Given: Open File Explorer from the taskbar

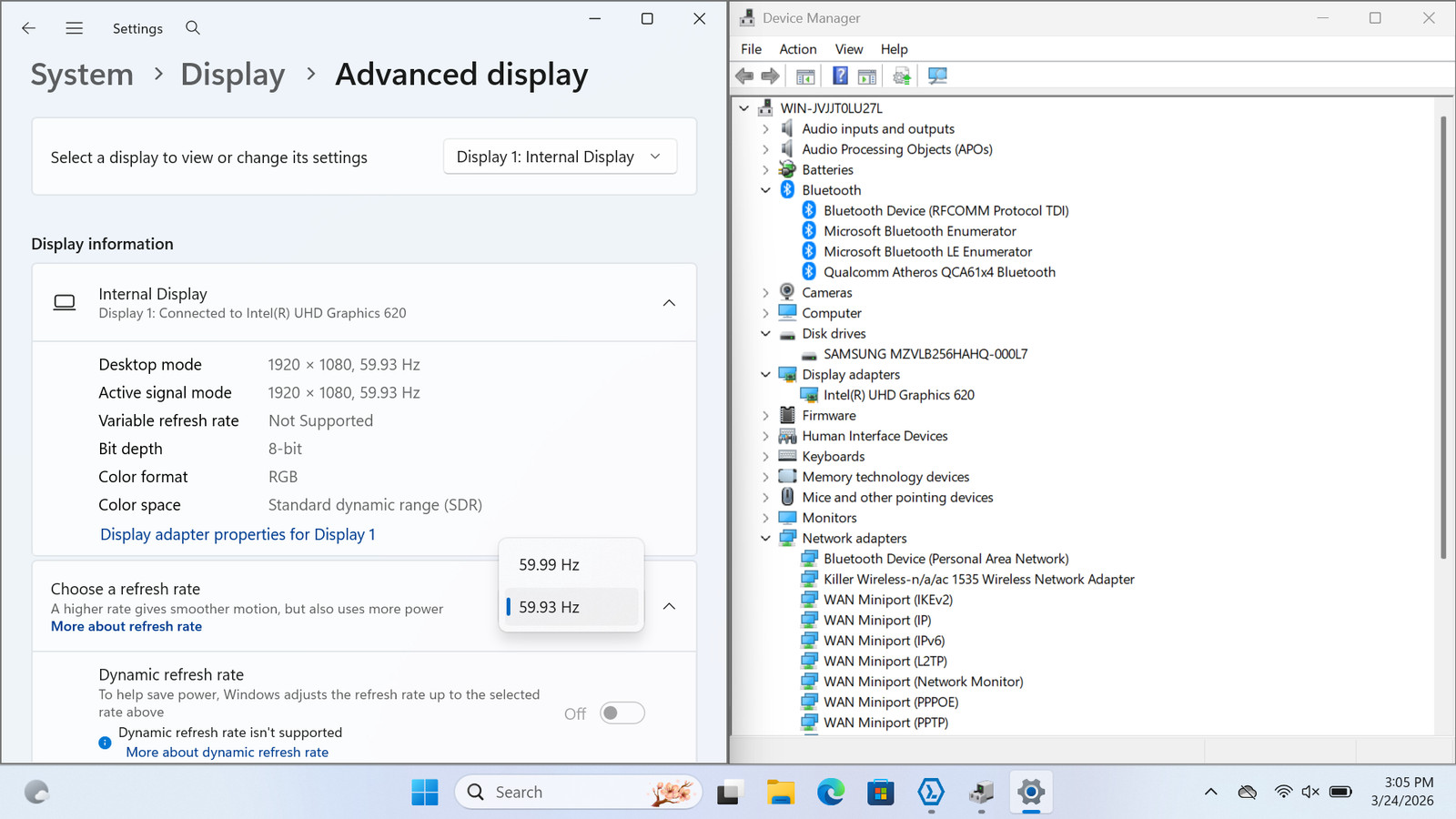Looking at the screenshot, I should click(x=780, y=793).
